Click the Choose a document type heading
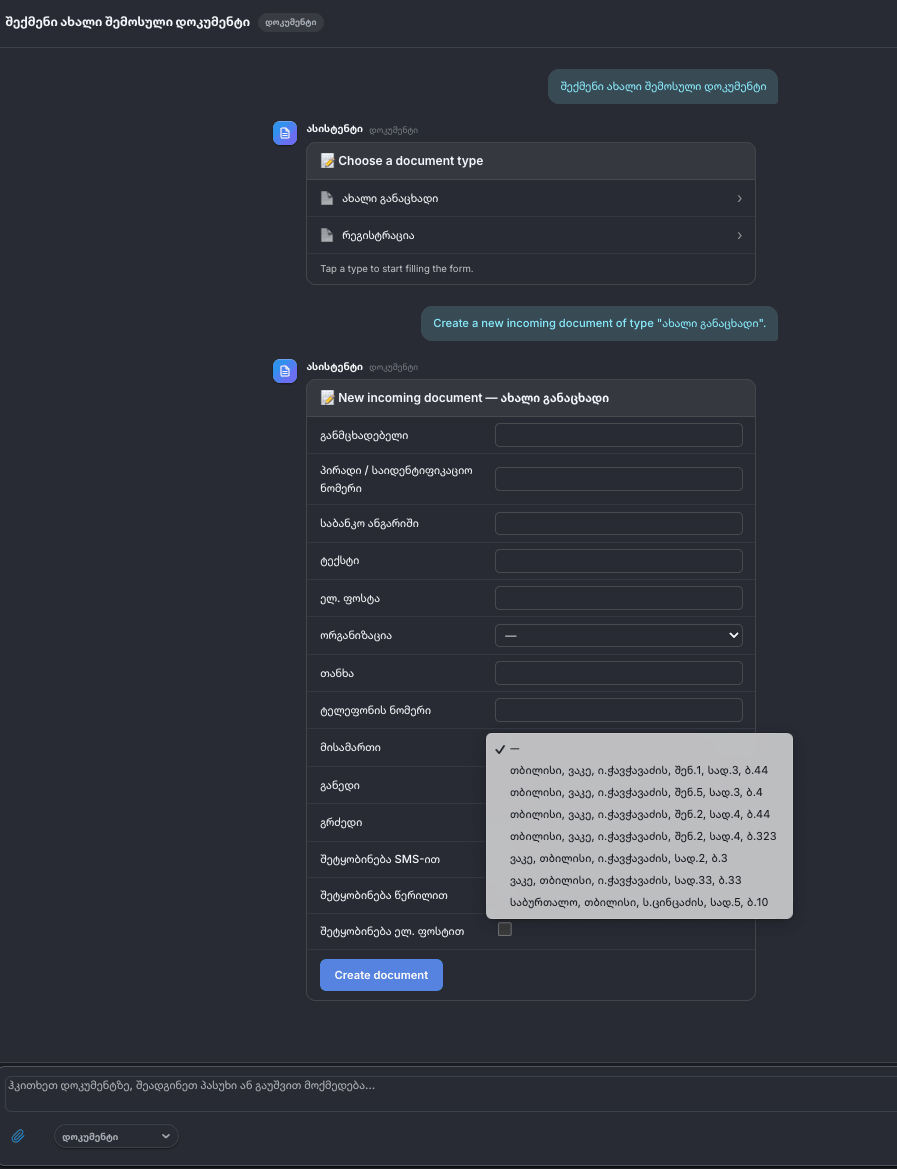This screenshot has height=1169, width=897. tap(410, 161)
